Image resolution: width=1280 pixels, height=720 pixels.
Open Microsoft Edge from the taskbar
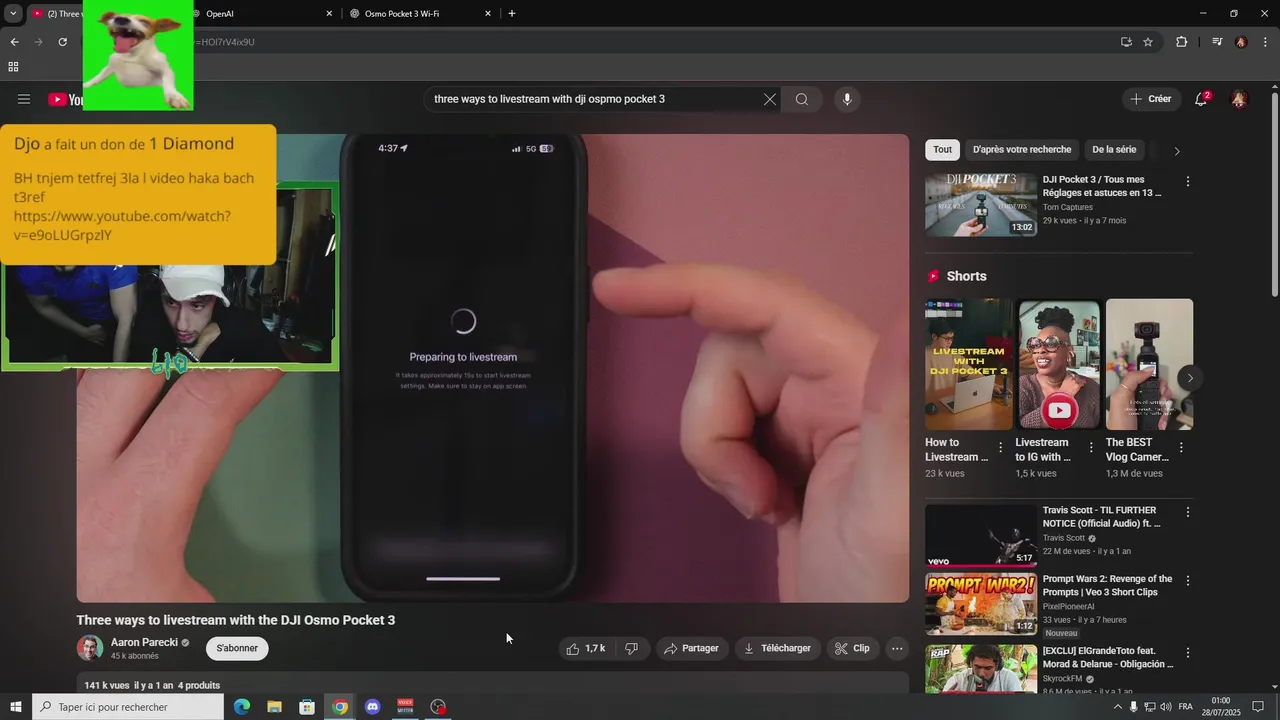(x=242, y=707)
